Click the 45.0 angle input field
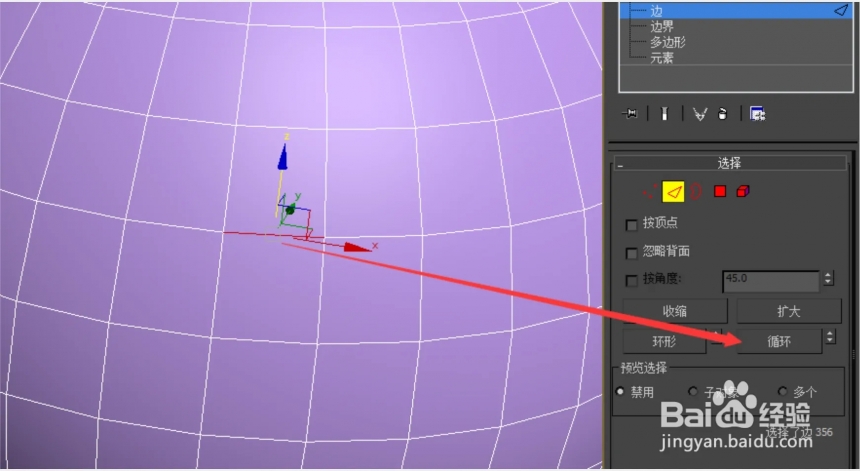The height and width of the screenshot is (471, 860). coord(771,280)
